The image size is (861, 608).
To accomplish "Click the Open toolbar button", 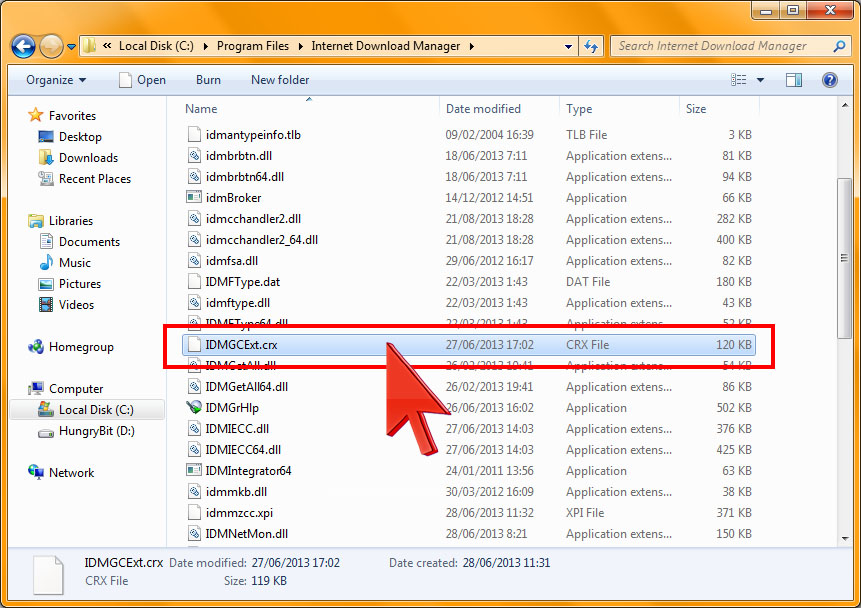I will click(142, 80).
